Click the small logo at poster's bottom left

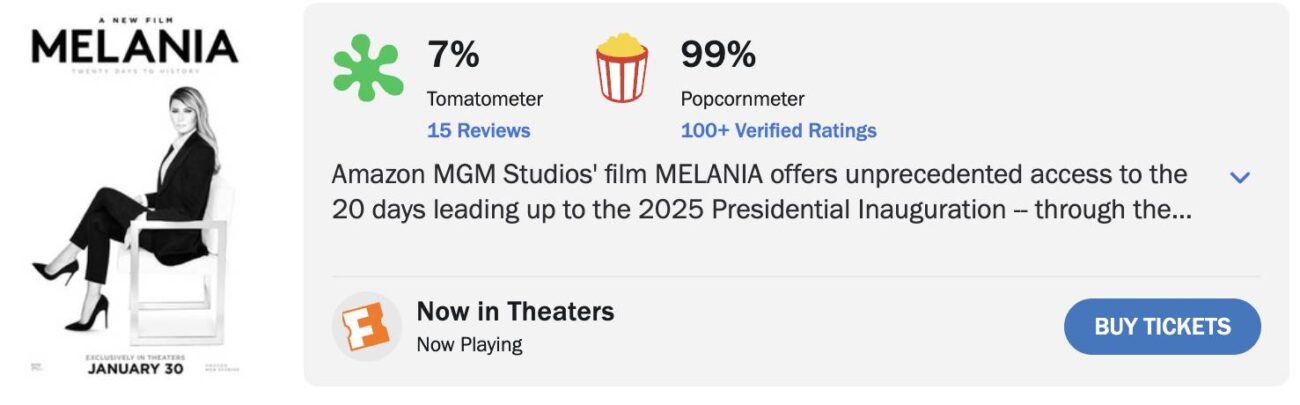coord(38,367)
